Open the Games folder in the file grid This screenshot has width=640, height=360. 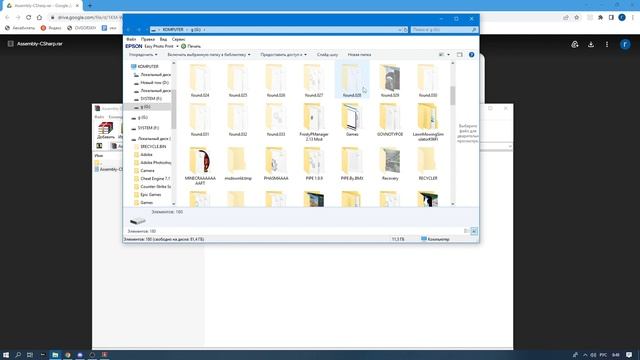coord(352,120)
